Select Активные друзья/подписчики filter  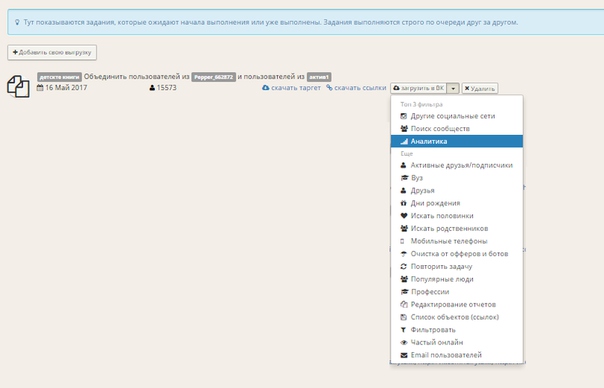(457, 165)
